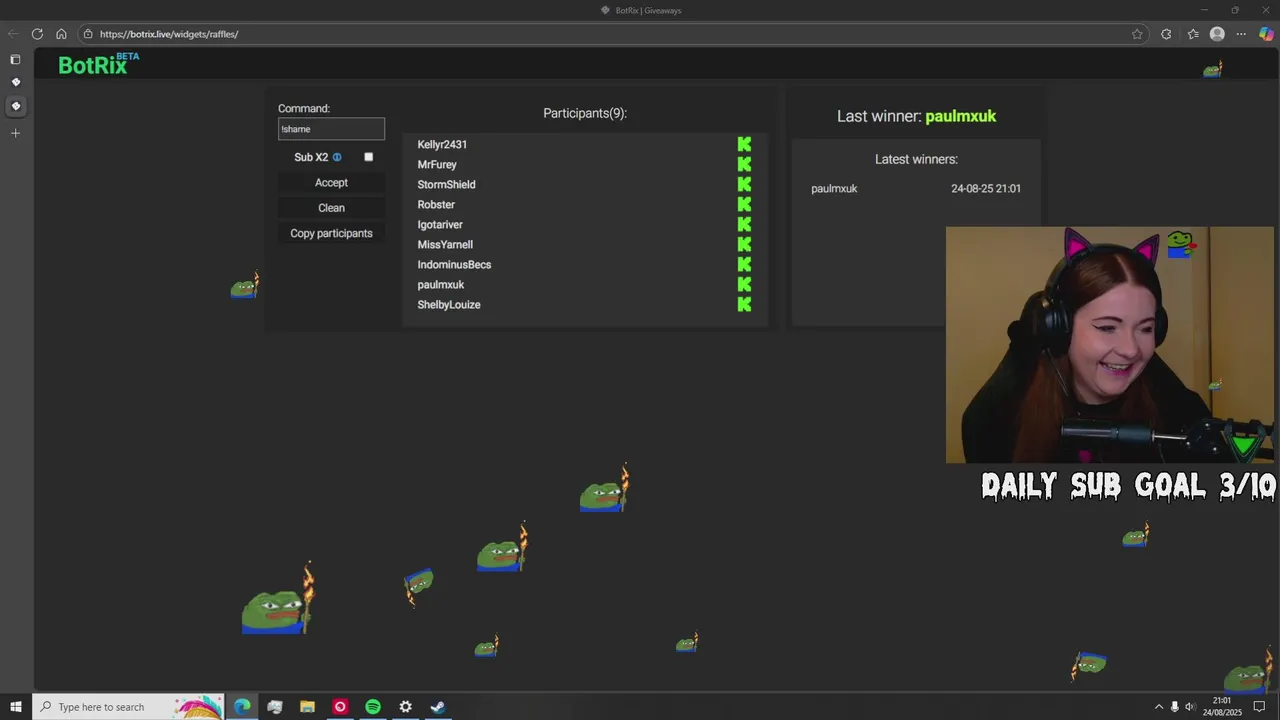Open Settings gear from the taskbar
The image size is (1280, 720).
pos(405,707)
